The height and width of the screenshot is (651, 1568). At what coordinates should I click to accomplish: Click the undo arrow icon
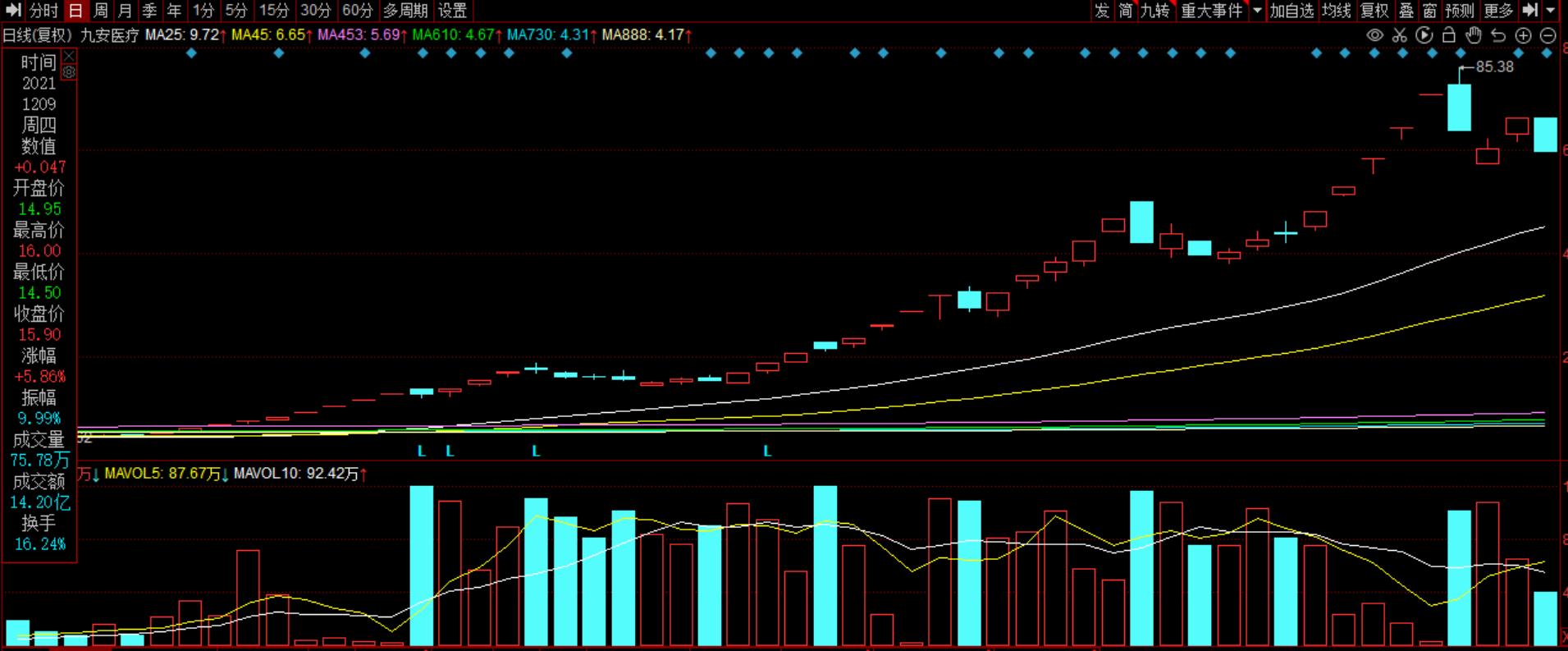tap(1498, 35)
